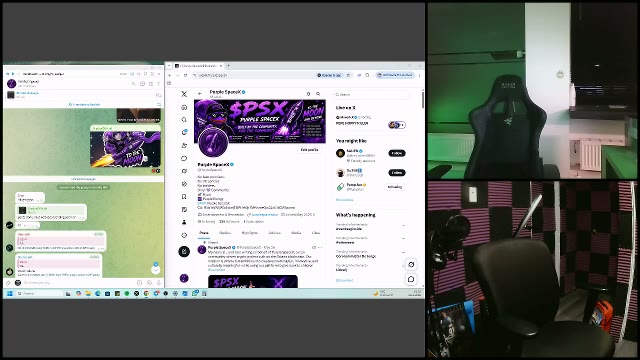Screen dimensions: 640x360
Task: Click the Windows taskbar search box
Action: 39,293
